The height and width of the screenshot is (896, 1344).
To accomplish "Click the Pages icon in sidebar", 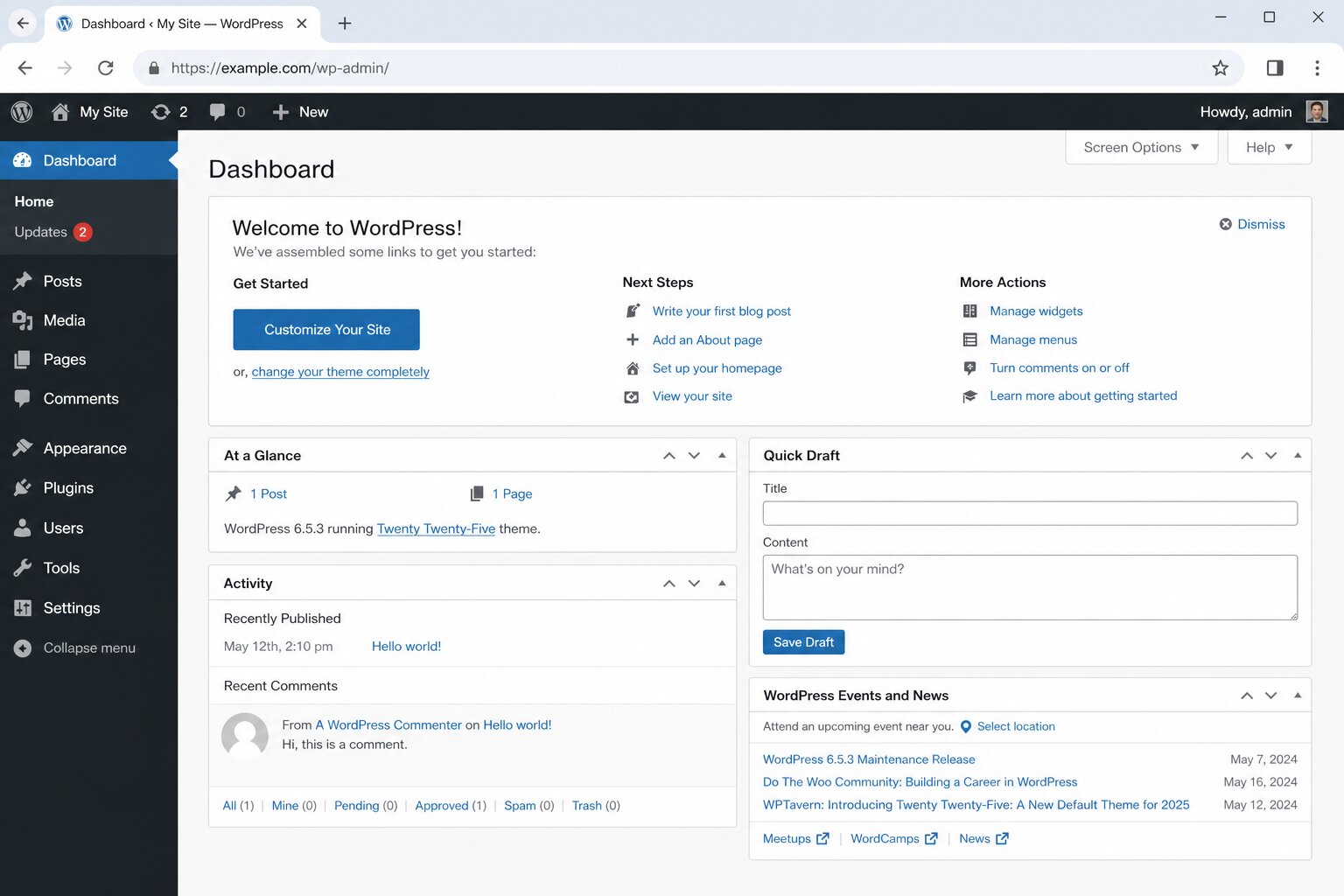I will tap(23, 360).
